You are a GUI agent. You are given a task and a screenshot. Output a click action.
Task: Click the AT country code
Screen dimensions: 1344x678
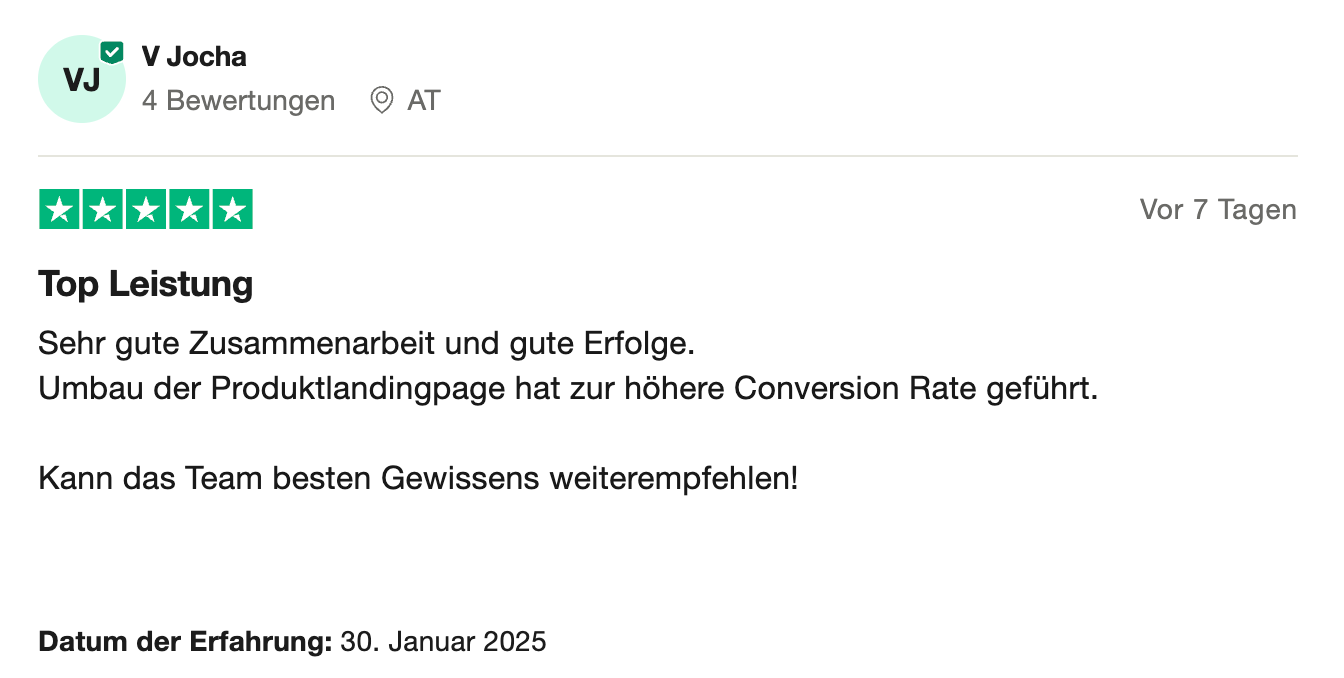pyautogui.click(x=424, y=100)
